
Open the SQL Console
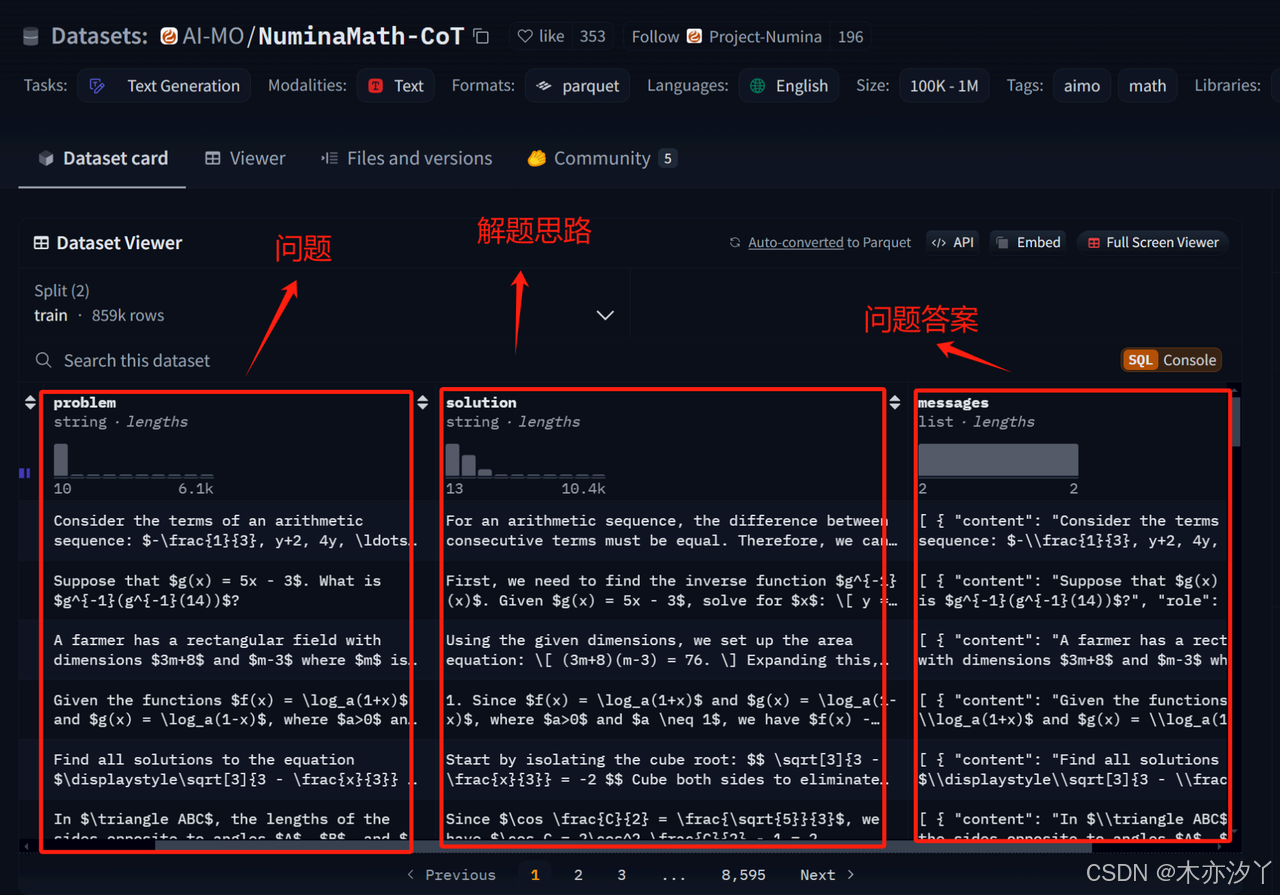pyautogui.click(x=1170, y=359)
